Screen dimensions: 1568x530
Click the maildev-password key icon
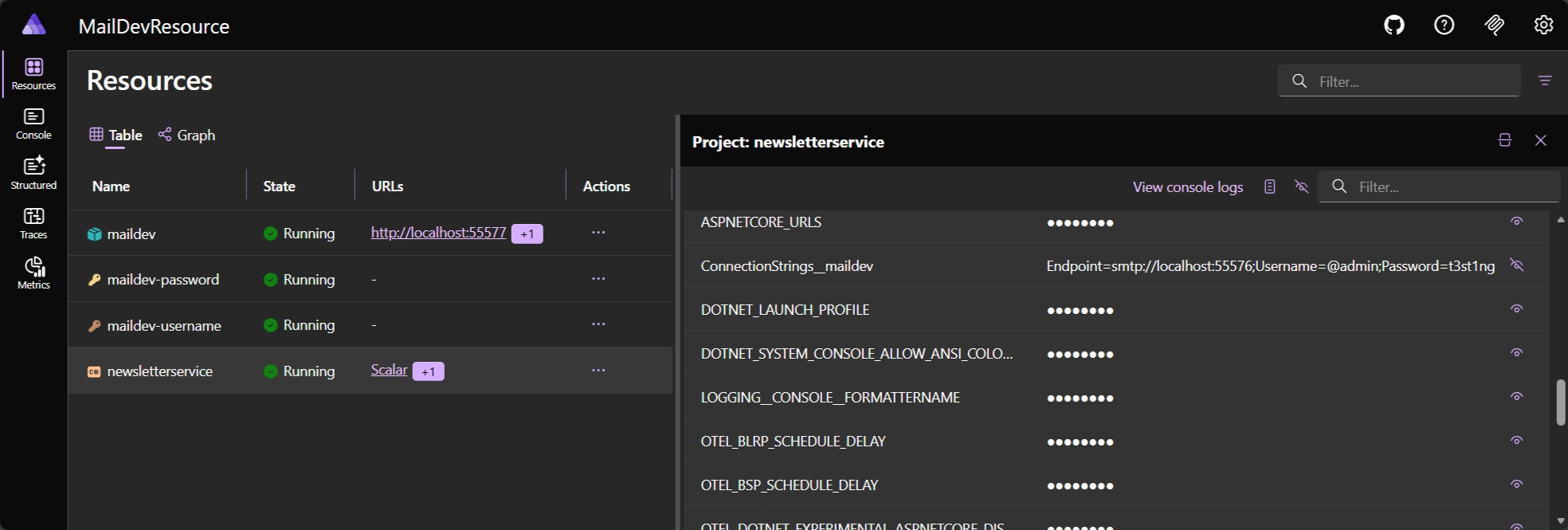(94, 280)
